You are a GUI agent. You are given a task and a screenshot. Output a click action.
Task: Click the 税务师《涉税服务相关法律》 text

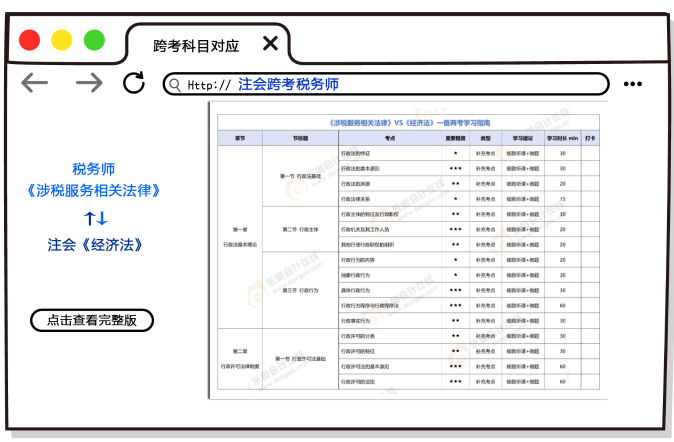tap(94, 180)
